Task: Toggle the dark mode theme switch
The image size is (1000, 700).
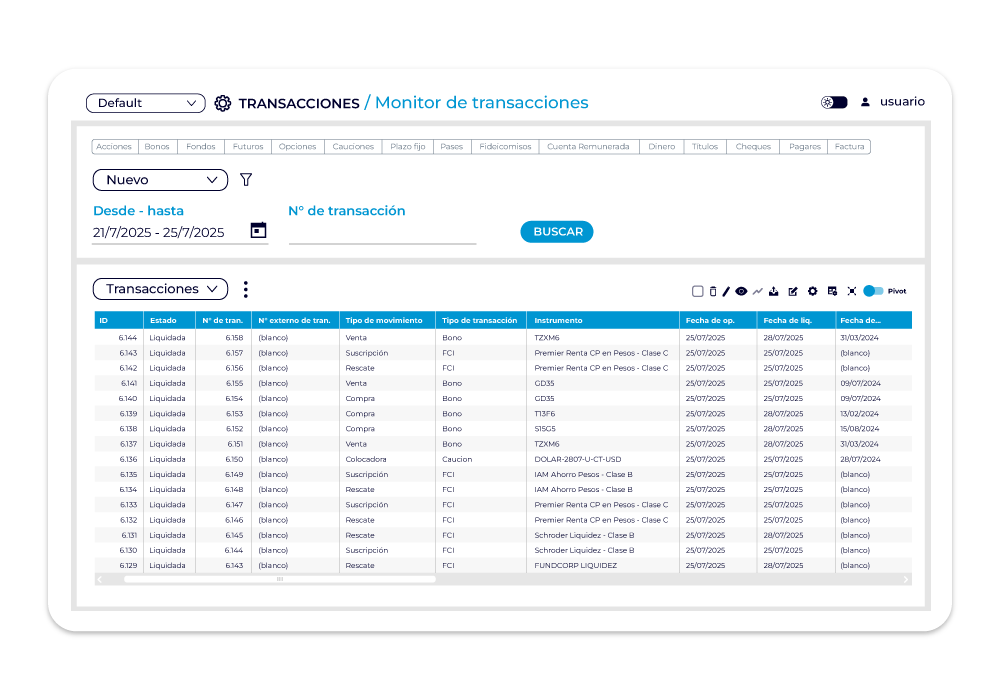Action: (x=834, y=102)
